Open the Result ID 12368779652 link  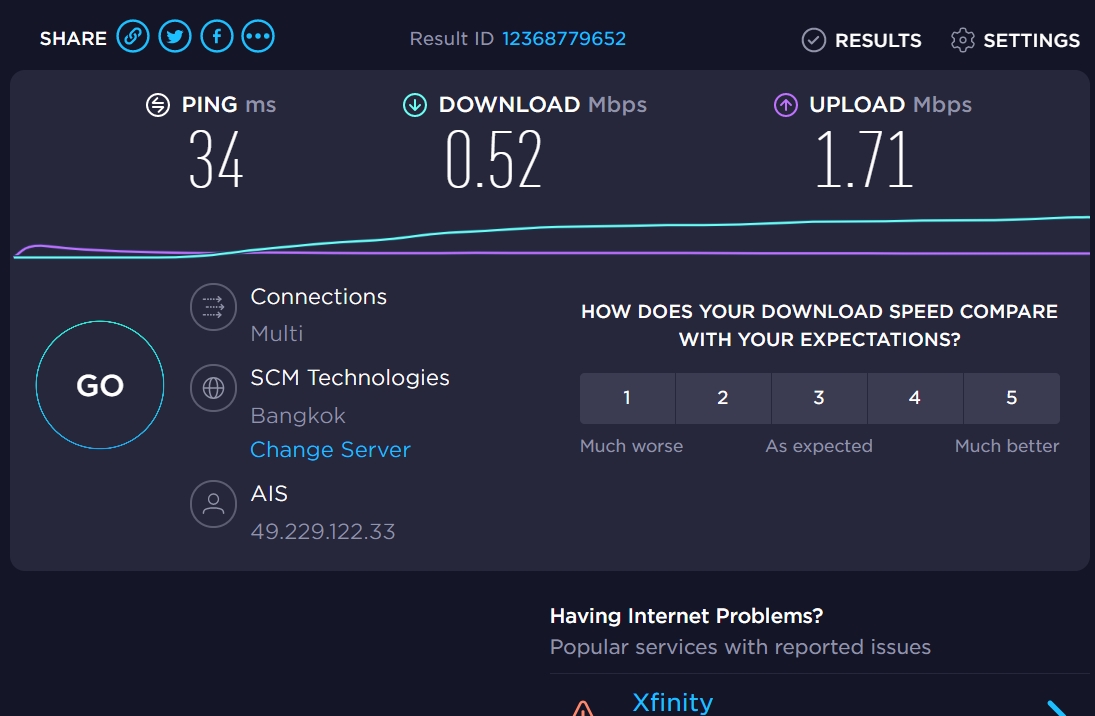(564, 38)
